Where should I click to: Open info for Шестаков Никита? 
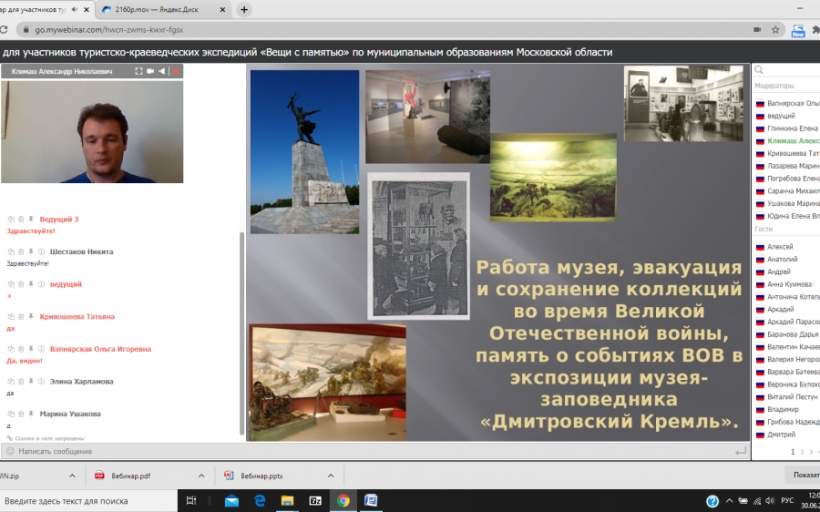[x=41, y=252]
